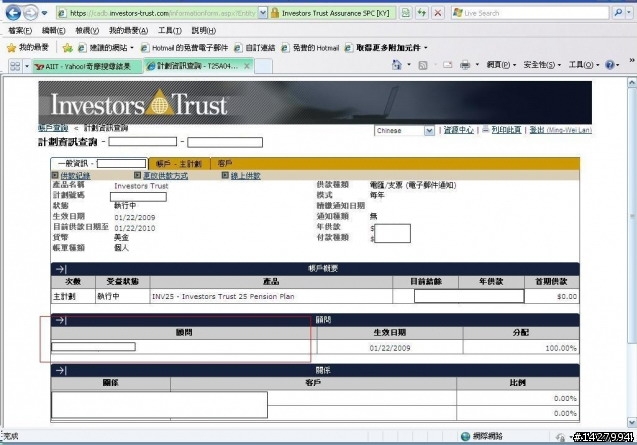
Task: Go forward with the browser Forward arrow
Action: [x=30, y=13]
